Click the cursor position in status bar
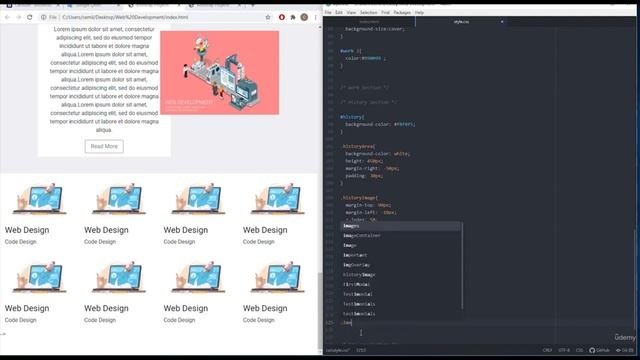Viewport: 640px width, 360px height. point(361,350)
